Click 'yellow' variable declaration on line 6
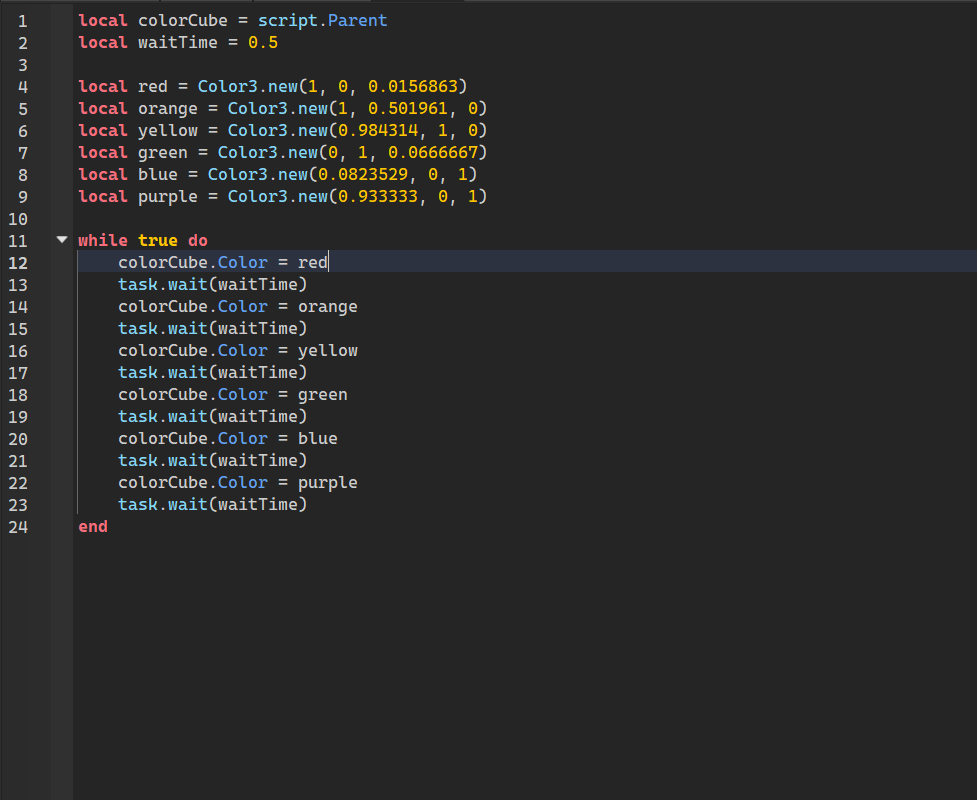Viewport: 977px width, 800px height. pyautogui.click(x=168, y=130)
